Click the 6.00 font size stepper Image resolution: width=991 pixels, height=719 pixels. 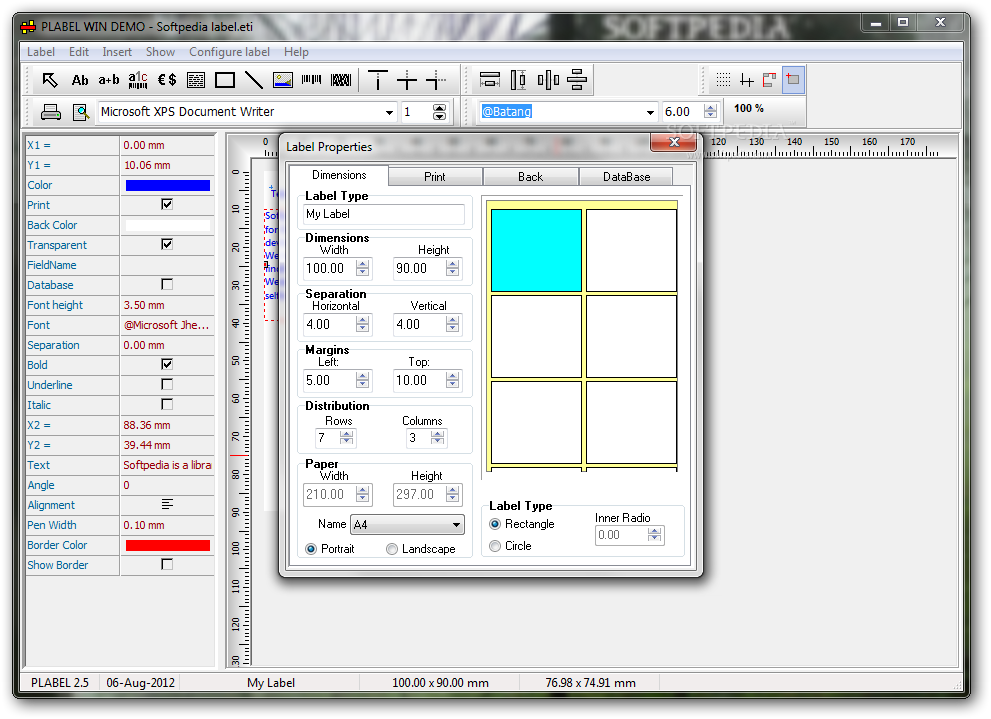tap(710, 112)
